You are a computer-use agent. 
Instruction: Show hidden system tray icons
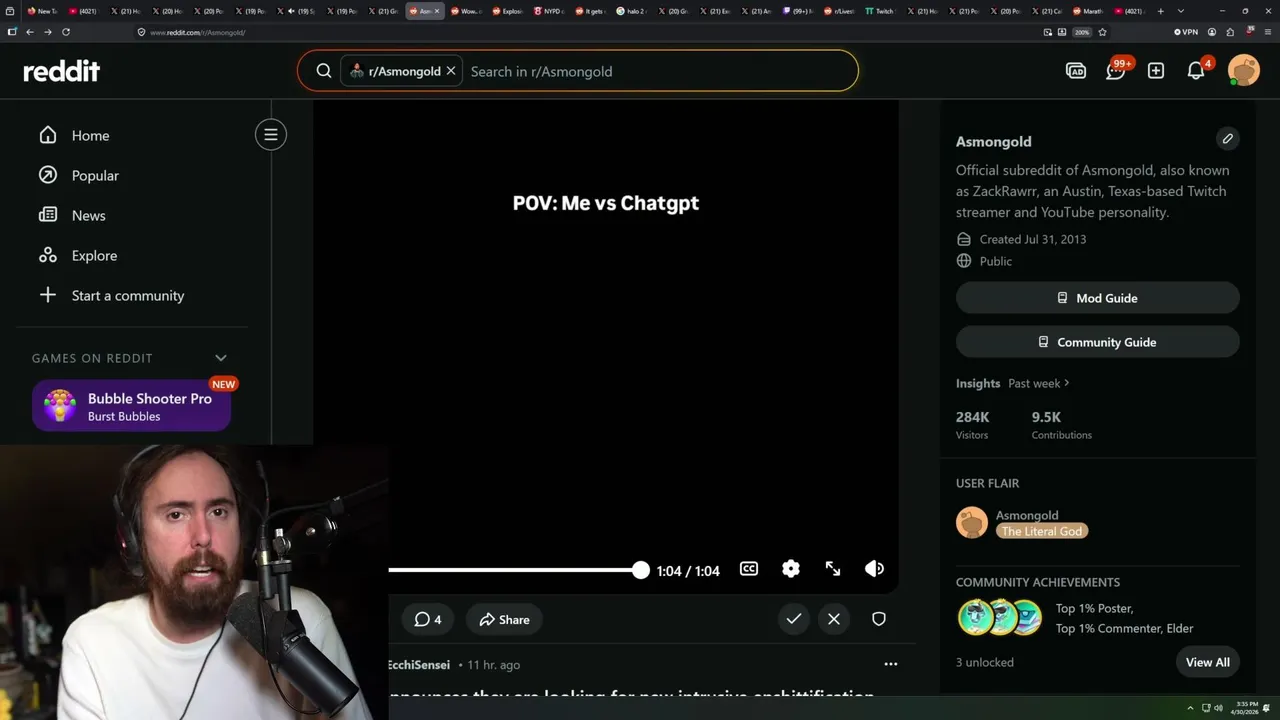click(x=1190, y=708)
